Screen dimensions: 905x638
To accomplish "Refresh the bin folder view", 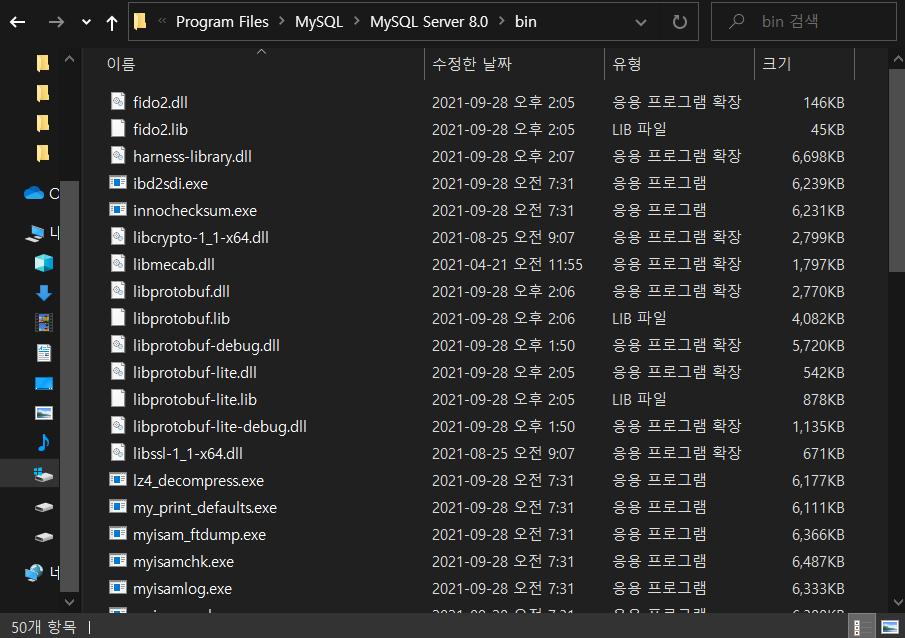I will (x=680, y=22).
